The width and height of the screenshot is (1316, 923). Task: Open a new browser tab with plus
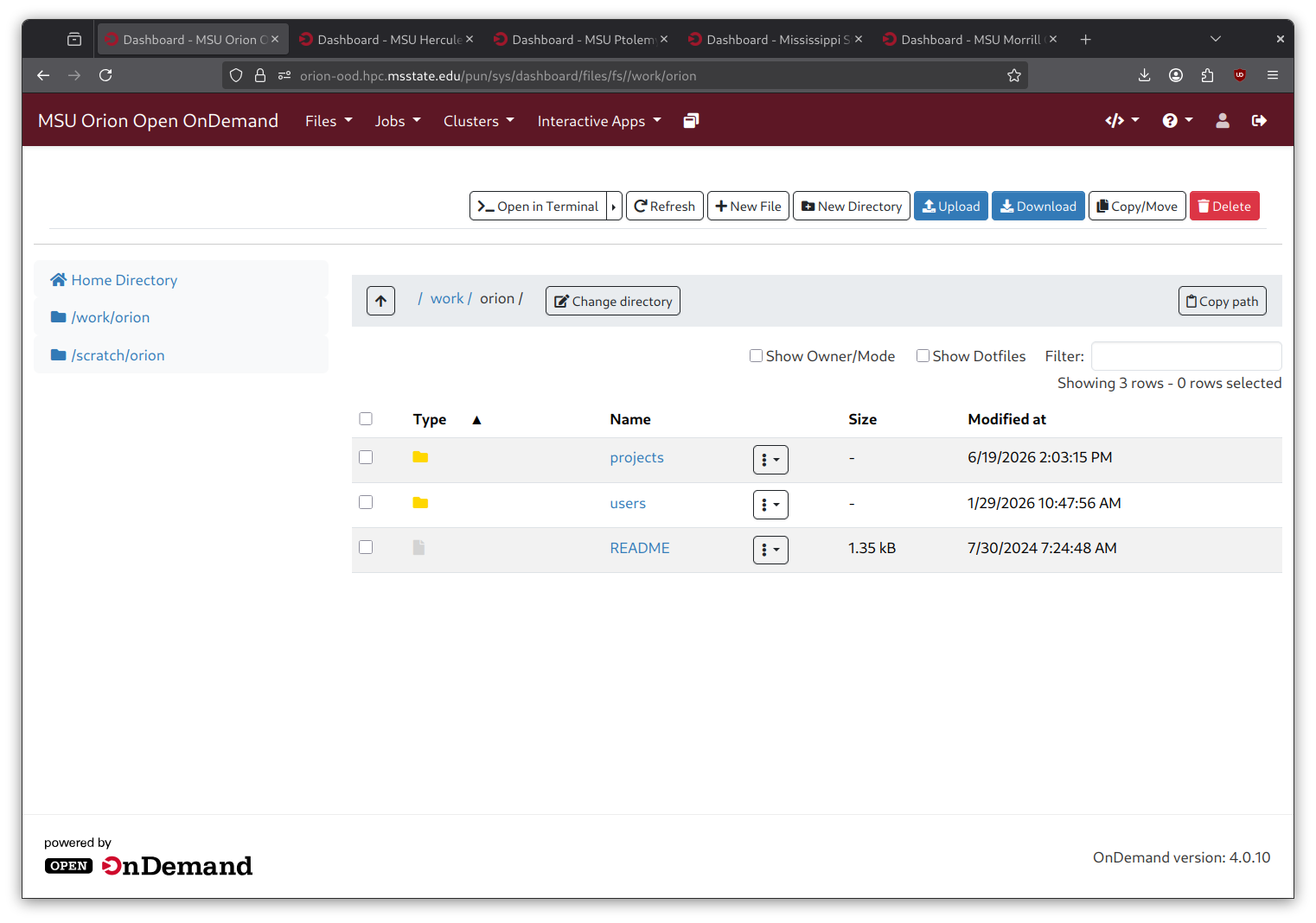pos(1086,40)
